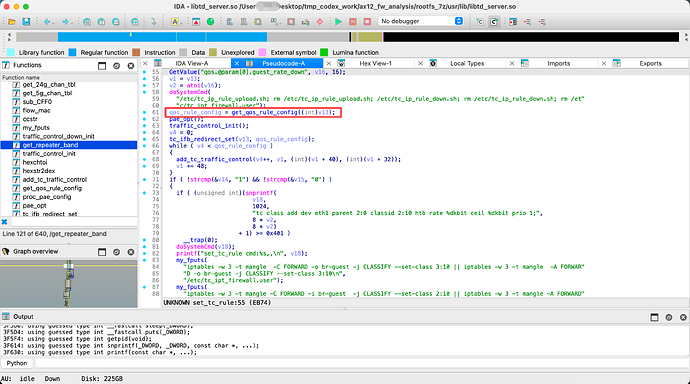Select traffic_control_down_init function
The height and width of the screenshot is (384, 690).
[59, 136]
